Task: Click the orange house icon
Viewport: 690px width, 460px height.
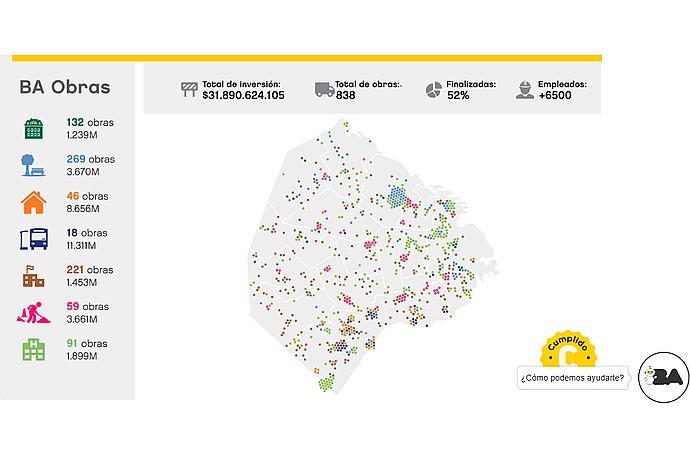Action: pos(33,202)
